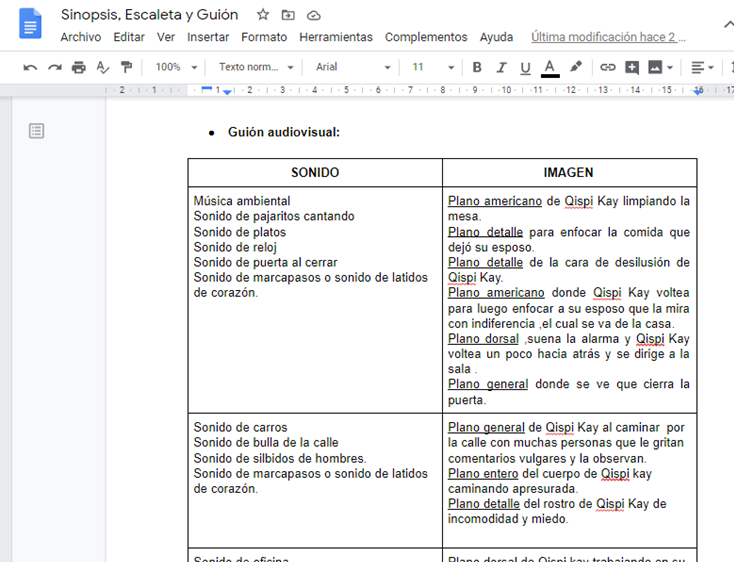Open the Insertar menu
Image resolution: width=734 pixels, height=562 pixels.
coord(208,37)
